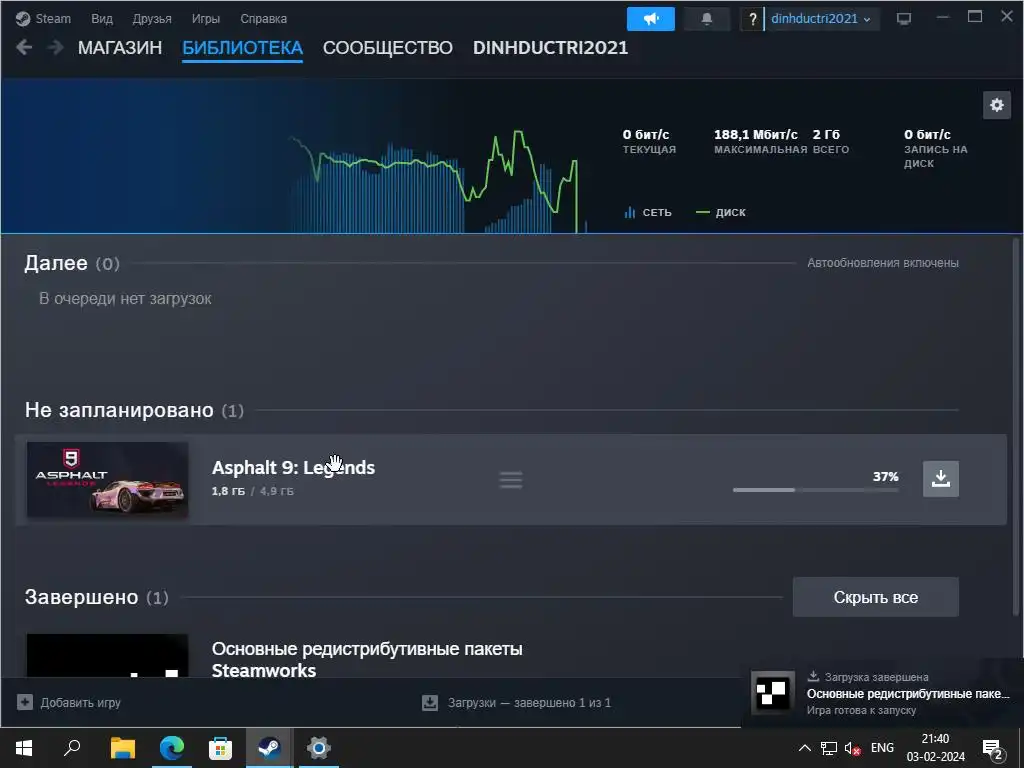Image resolution: width=1024 pixels, height=768 pixels.
Task: Click the Steam taskbar icon
Action: pyautogui.click(x=269, y=748)
